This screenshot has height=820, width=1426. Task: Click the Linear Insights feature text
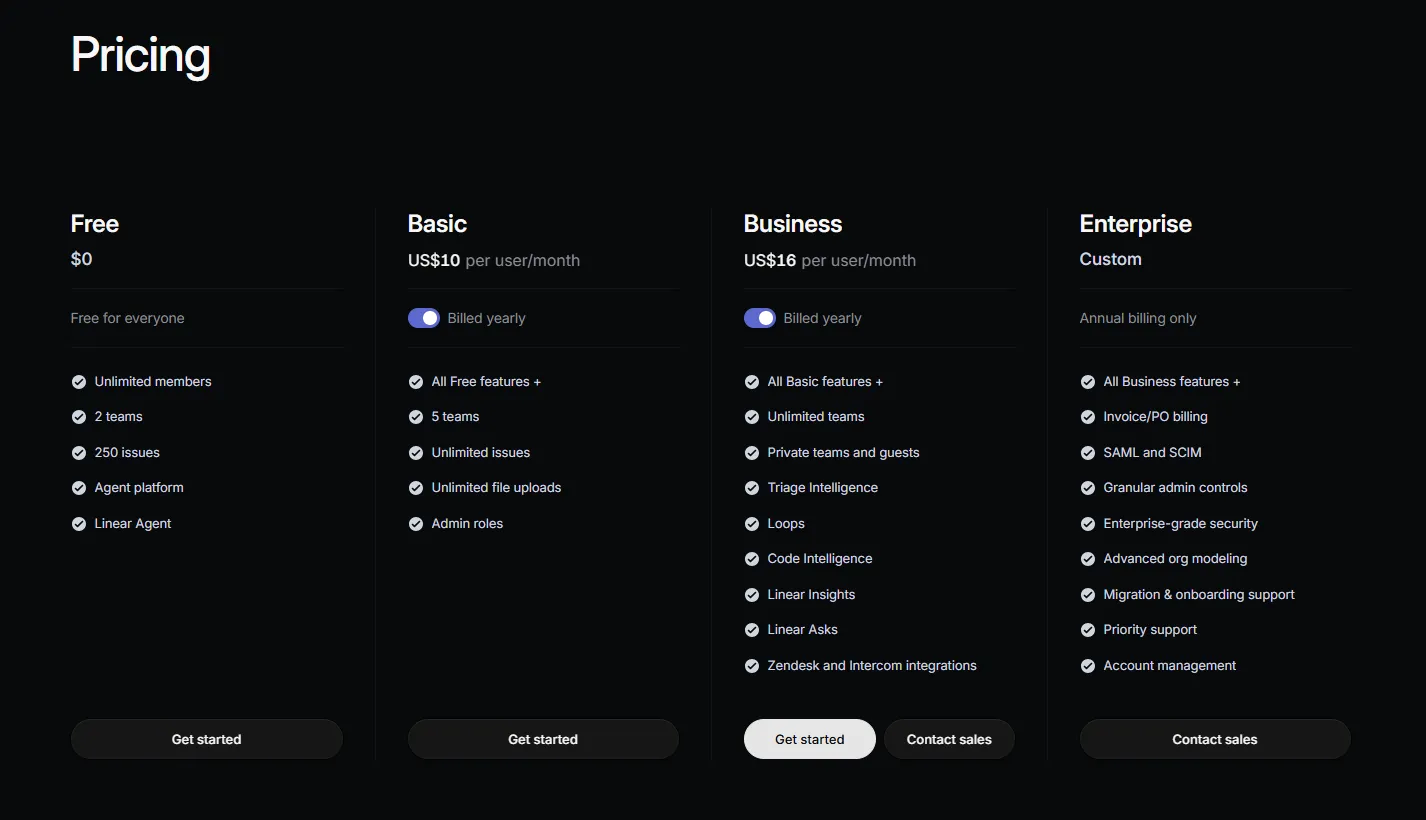(811, 594)
